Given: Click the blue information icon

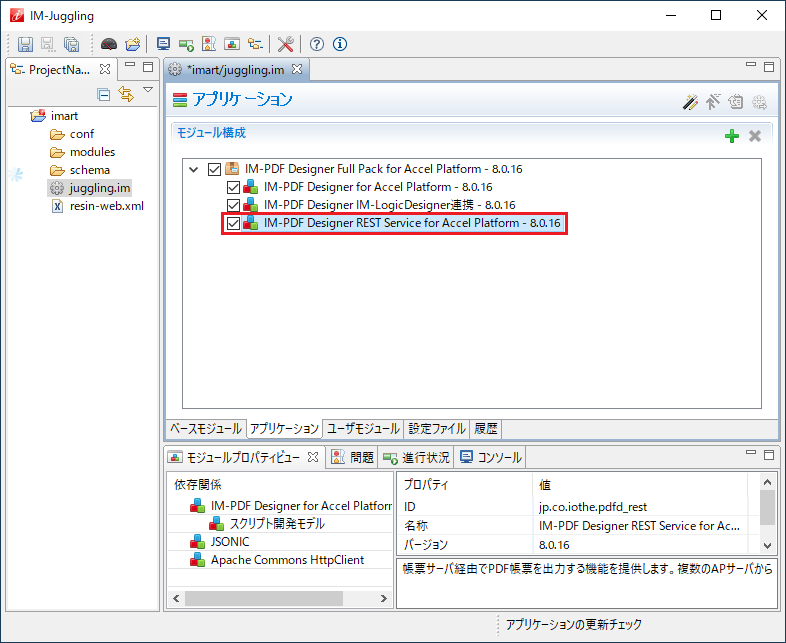Looking at the screenshot, I should (x=340, y=44).
